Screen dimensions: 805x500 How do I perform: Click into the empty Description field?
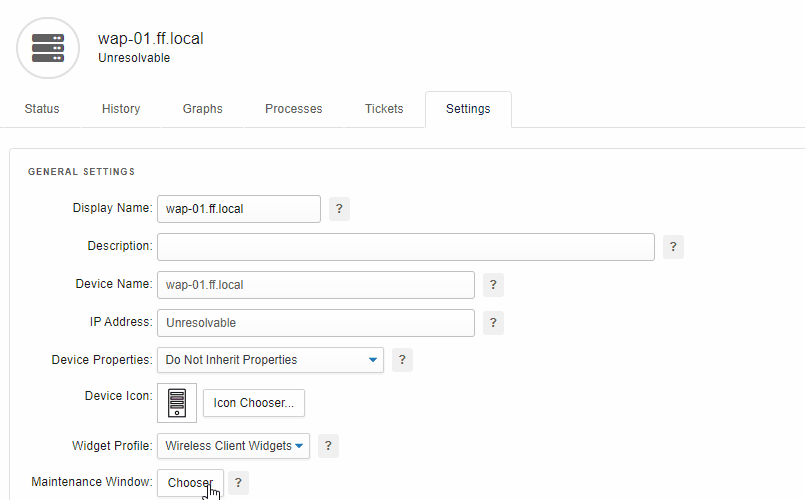406,247
